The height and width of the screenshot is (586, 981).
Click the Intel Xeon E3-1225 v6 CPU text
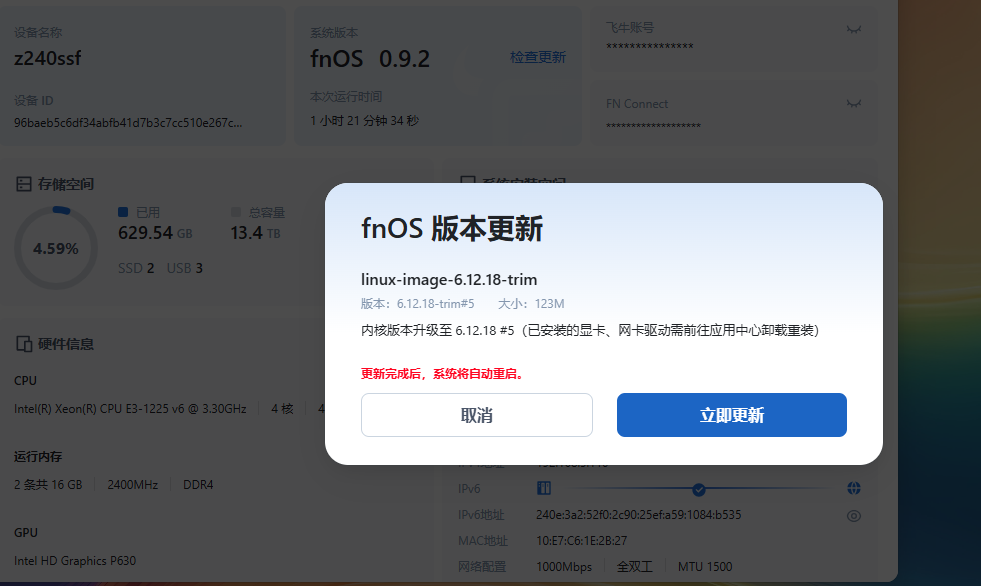click(x=130, y=409)
